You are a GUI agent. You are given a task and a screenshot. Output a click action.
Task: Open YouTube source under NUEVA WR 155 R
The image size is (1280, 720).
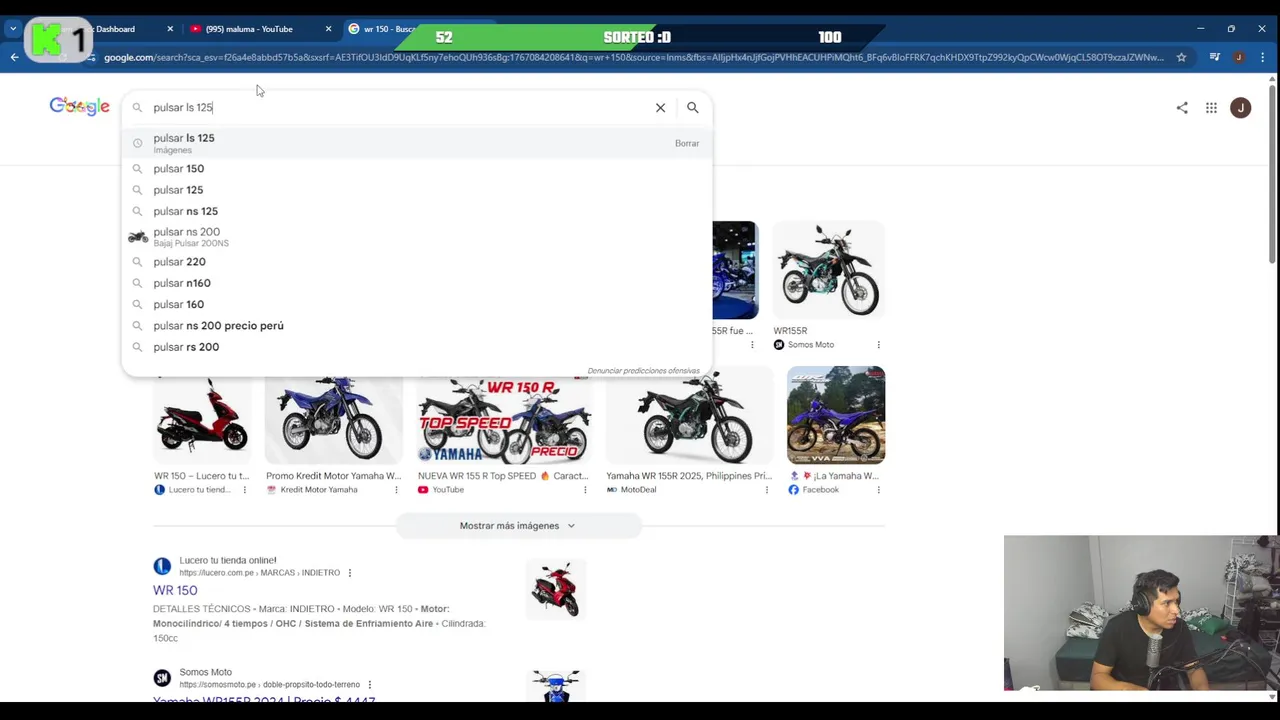point(441,490)
